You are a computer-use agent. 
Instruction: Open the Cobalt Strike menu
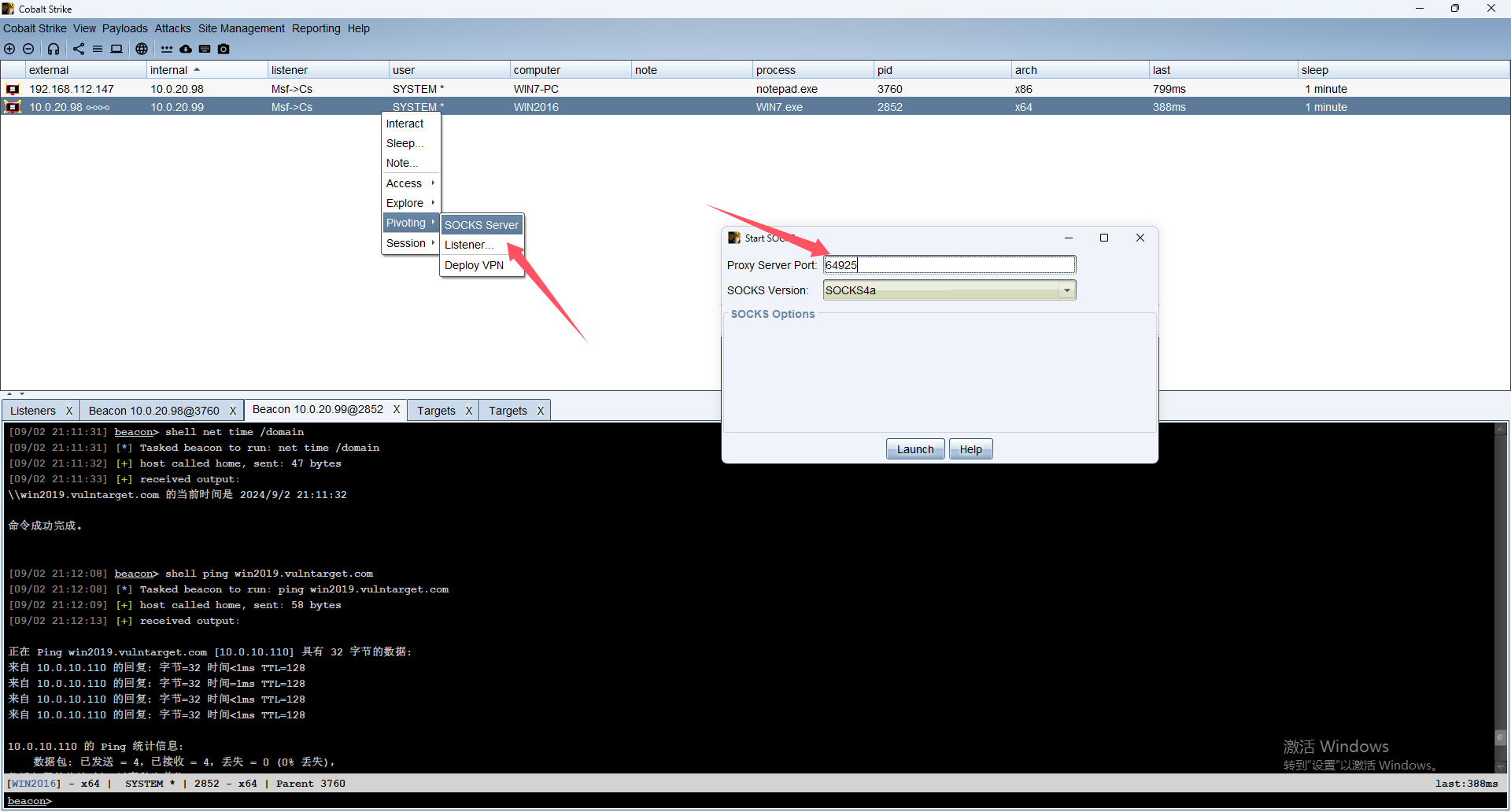pos(35,28)
